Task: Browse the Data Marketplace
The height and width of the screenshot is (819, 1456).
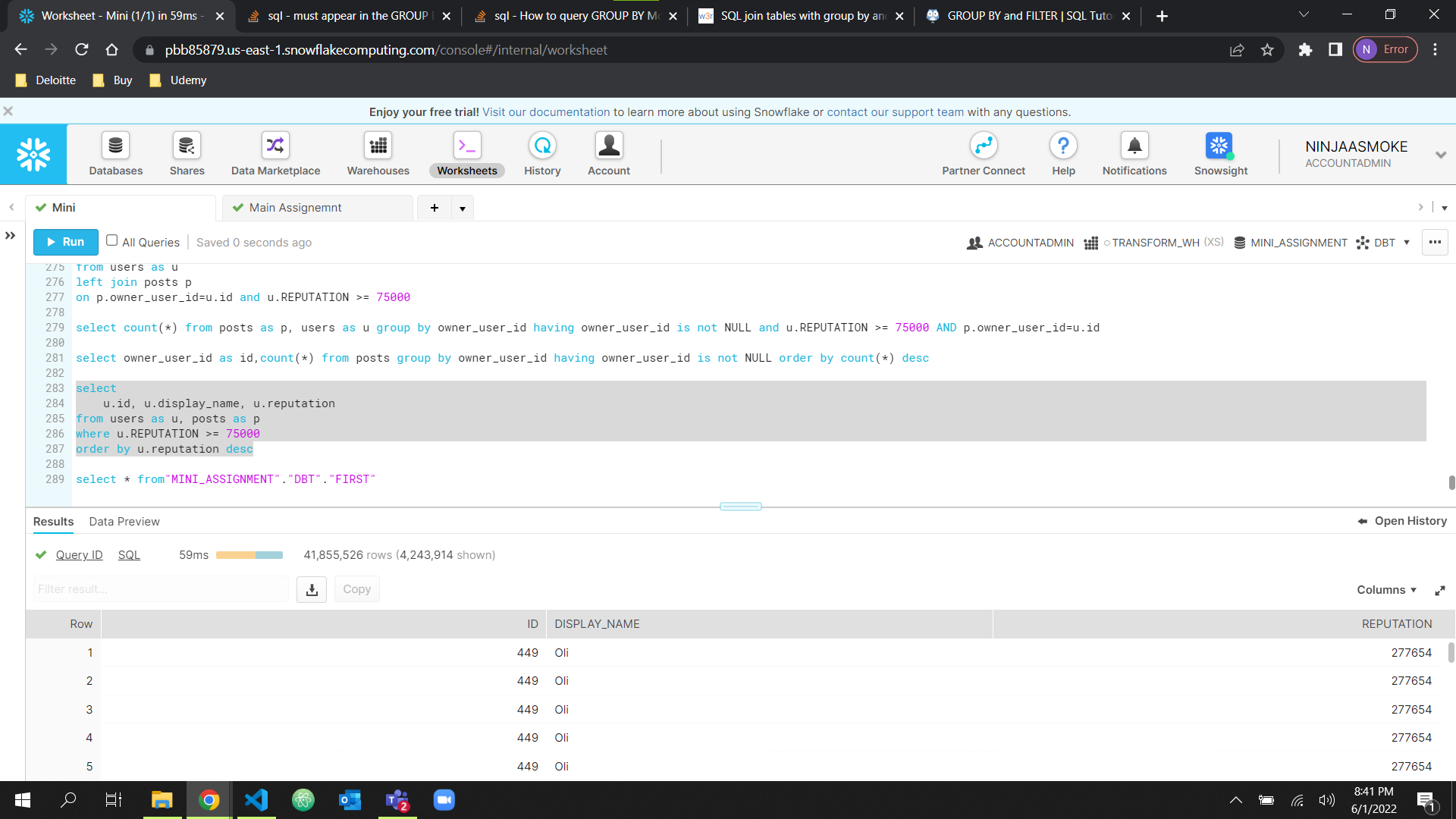Action: pos(275,153)
